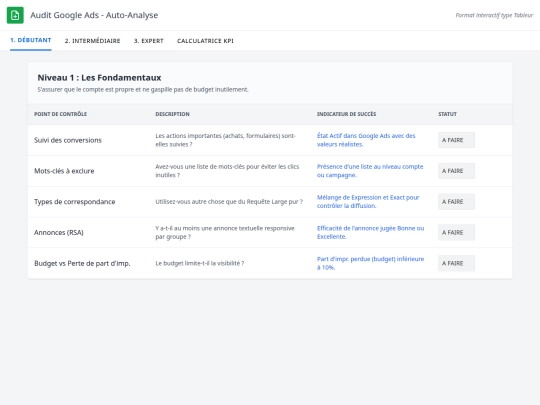540x405 pixels.
Task: Click 'Mélange de Expression et Exact' indicator text
Action: (368, 201)
